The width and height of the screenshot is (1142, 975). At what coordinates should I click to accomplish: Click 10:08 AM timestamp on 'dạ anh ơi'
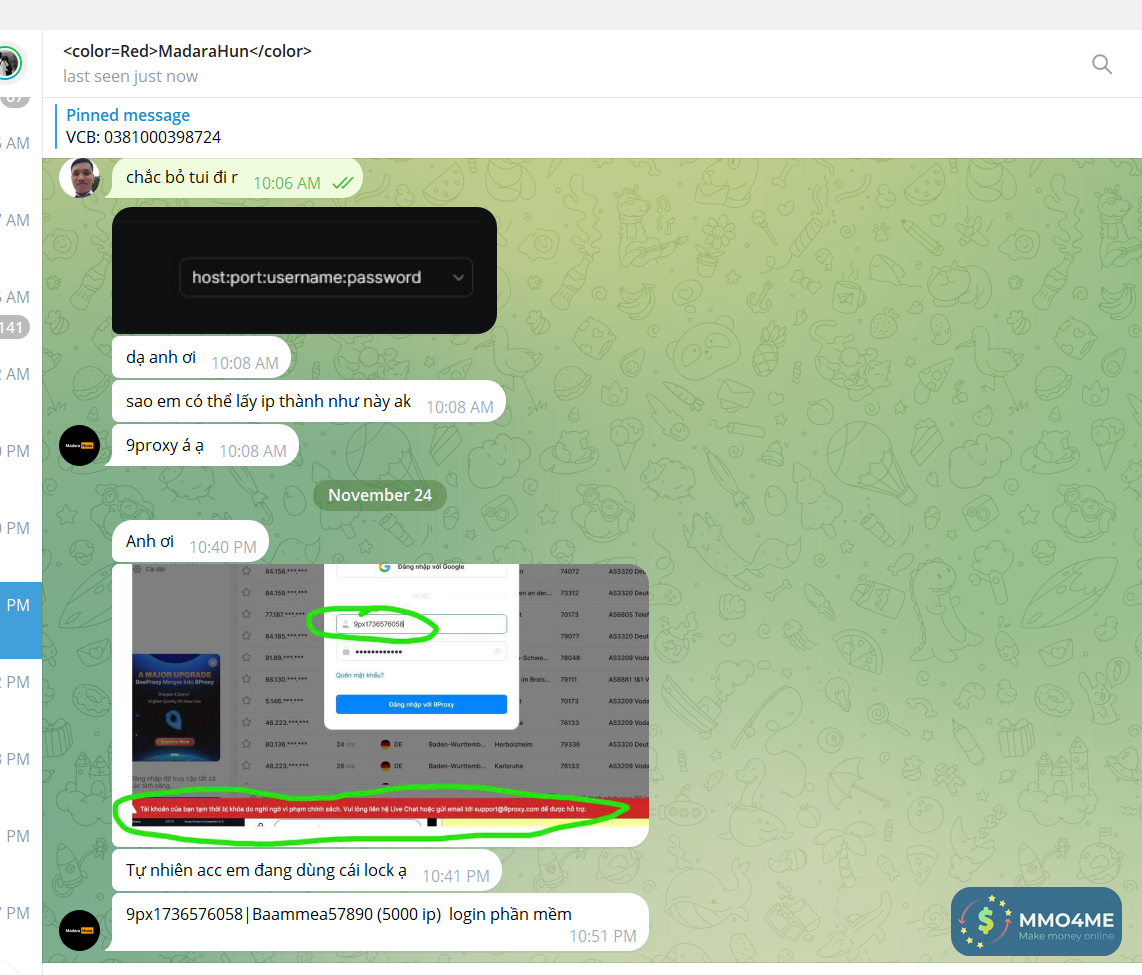tap(245, 363)
